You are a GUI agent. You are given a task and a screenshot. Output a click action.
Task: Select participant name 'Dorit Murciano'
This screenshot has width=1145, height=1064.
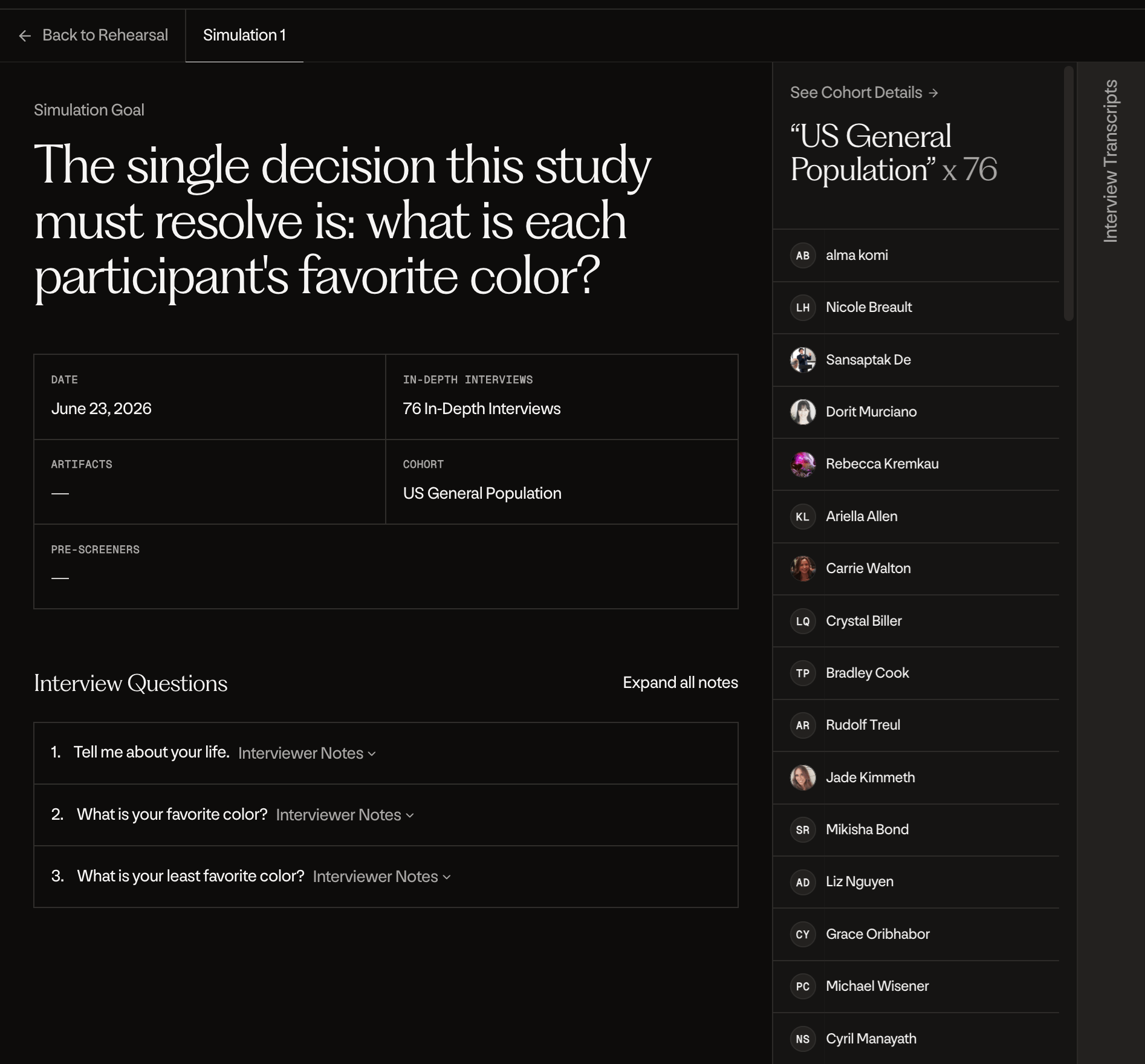(872, 412)
